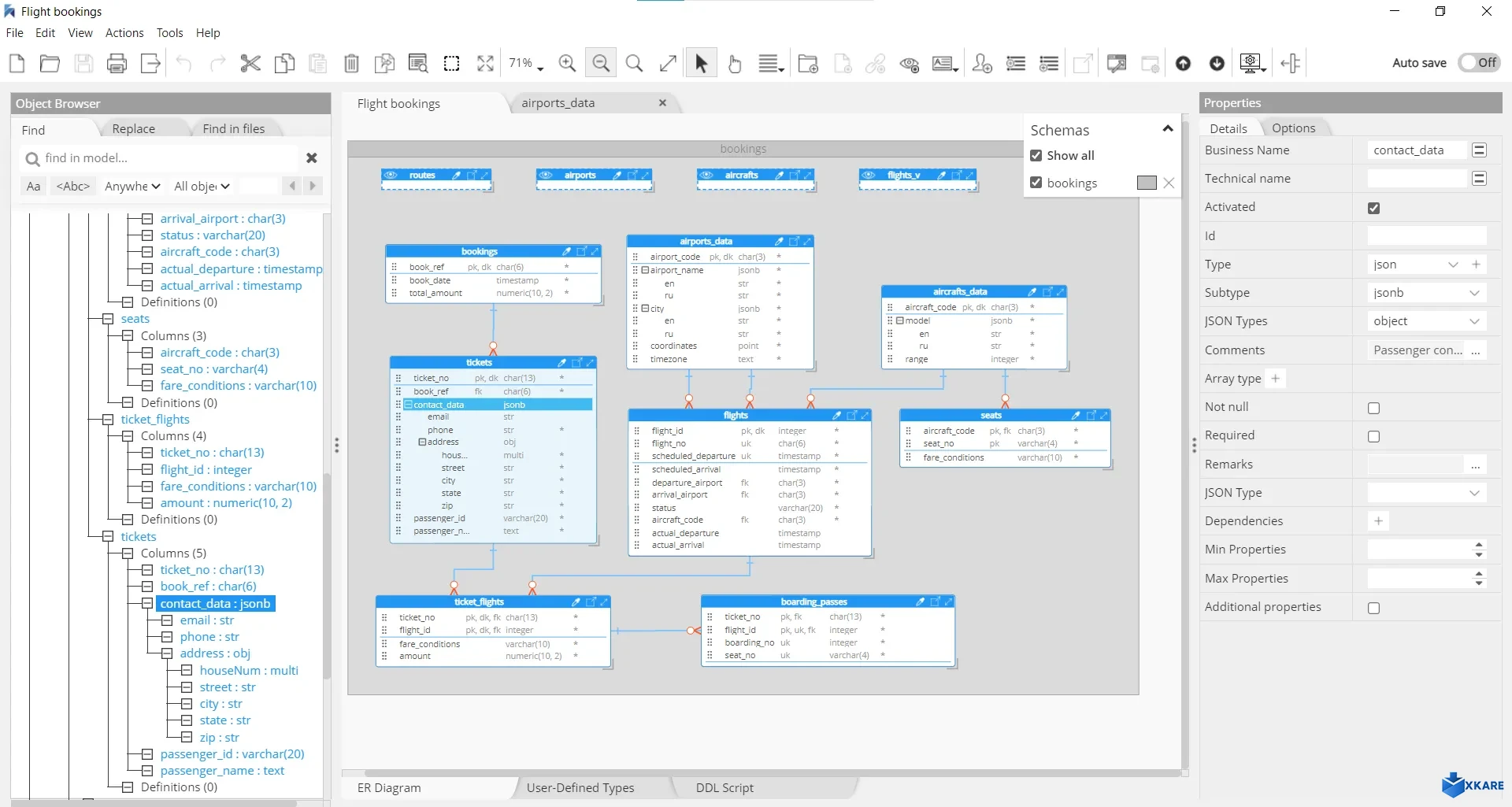
Task: Open the Type json dropdown
Action: (x=1453, y=265)
